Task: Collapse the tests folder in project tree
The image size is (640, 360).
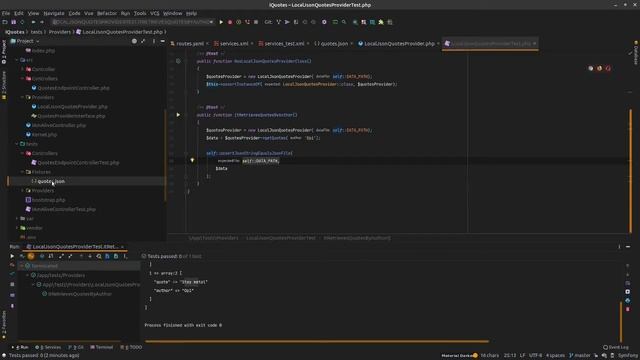Action: tap(17, 144)
